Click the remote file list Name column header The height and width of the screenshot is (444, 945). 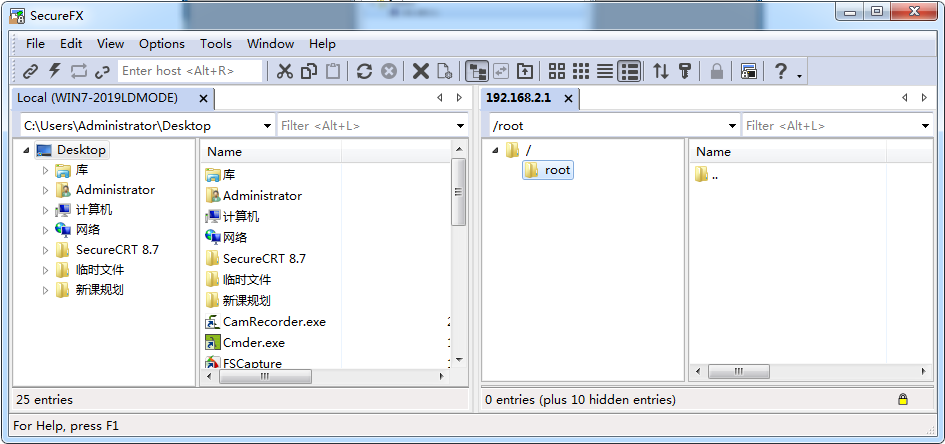[x=789, y=152]
